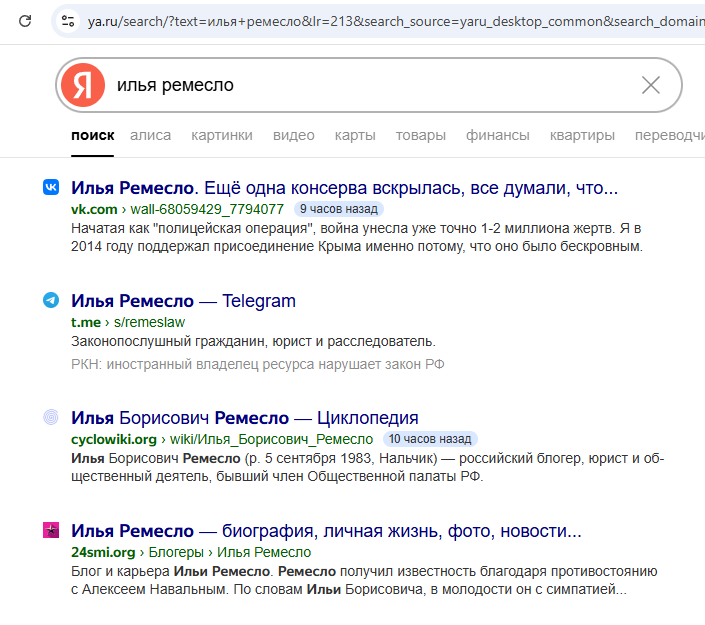Select the видео tab
The image size is (705, 625).
294,135
